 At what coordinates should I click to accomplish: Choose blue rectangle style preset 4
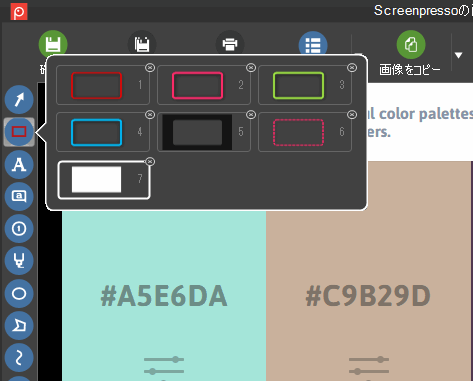pos(103,132)
